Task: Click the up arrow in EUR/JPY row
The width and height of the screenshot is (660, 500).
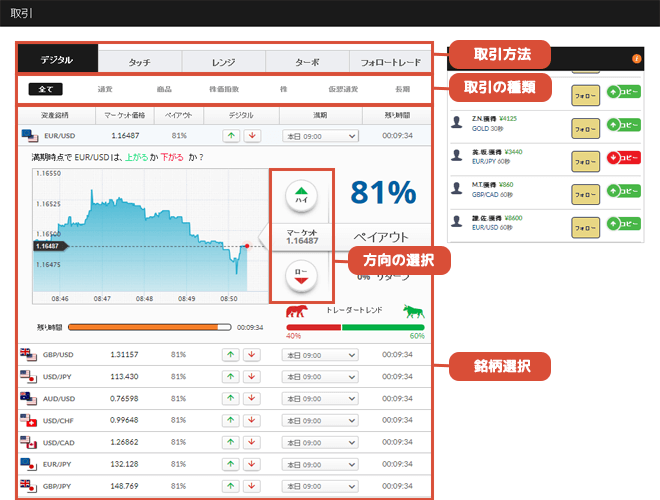Action: point(231,464)
